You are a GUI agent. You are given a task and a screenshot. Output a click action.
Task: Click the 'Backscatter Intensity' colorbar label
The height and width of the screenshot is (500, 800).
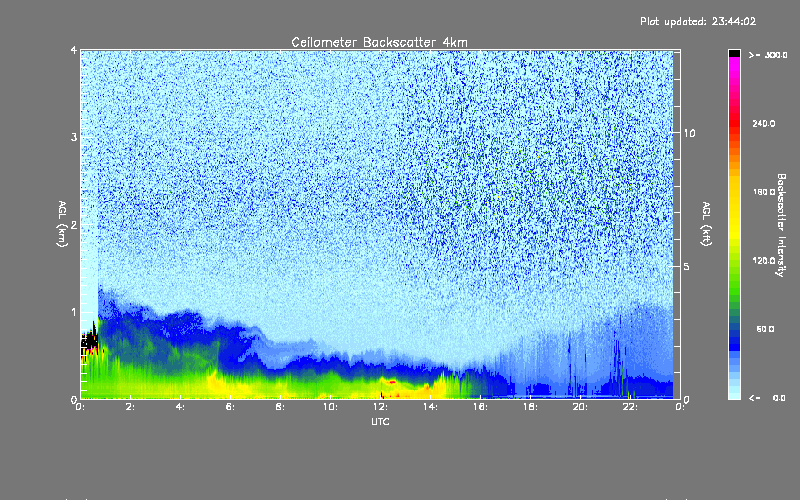[x=781, y=225]
